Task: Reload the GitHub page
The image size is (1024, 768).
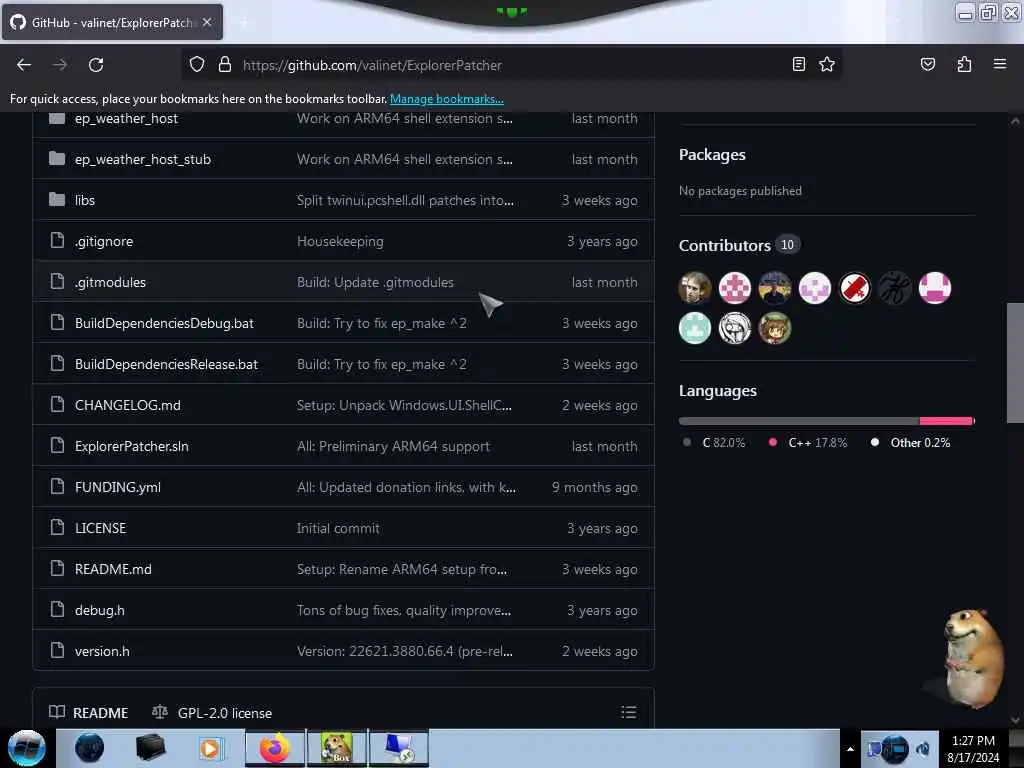Action: 96,65
